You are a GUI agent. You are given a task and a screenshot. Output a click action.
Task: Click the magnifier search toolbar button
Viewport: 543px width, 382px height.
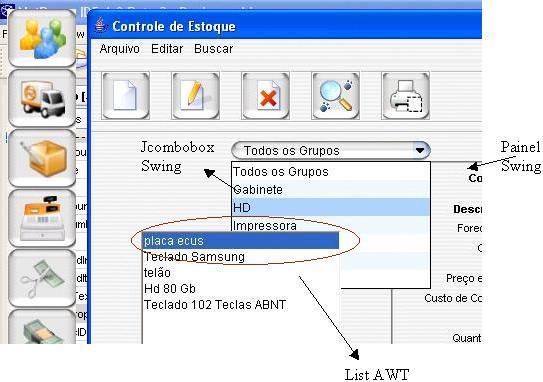(335, 96)
